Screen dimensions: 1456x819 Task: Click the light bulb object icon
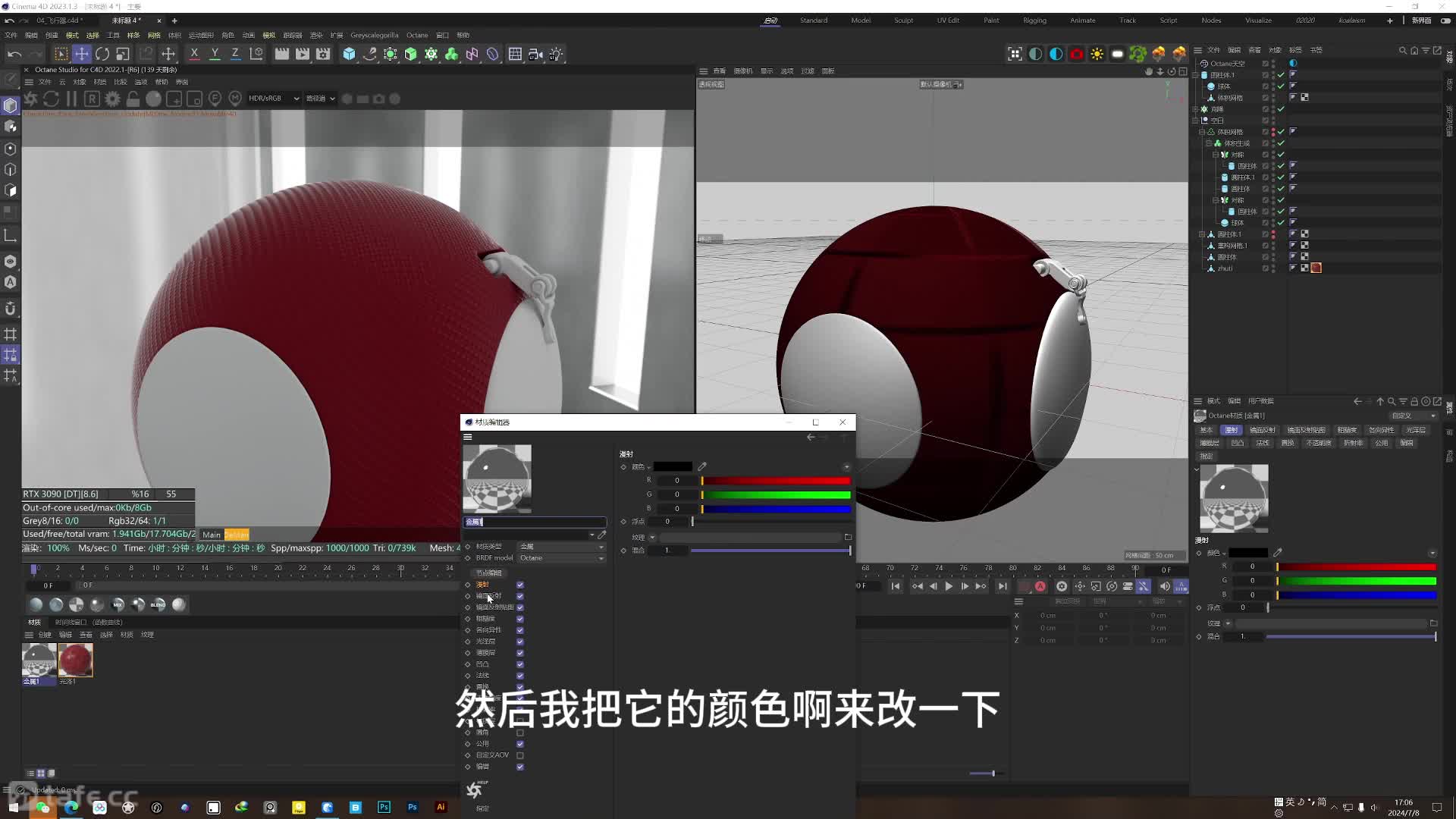[556, 54]
